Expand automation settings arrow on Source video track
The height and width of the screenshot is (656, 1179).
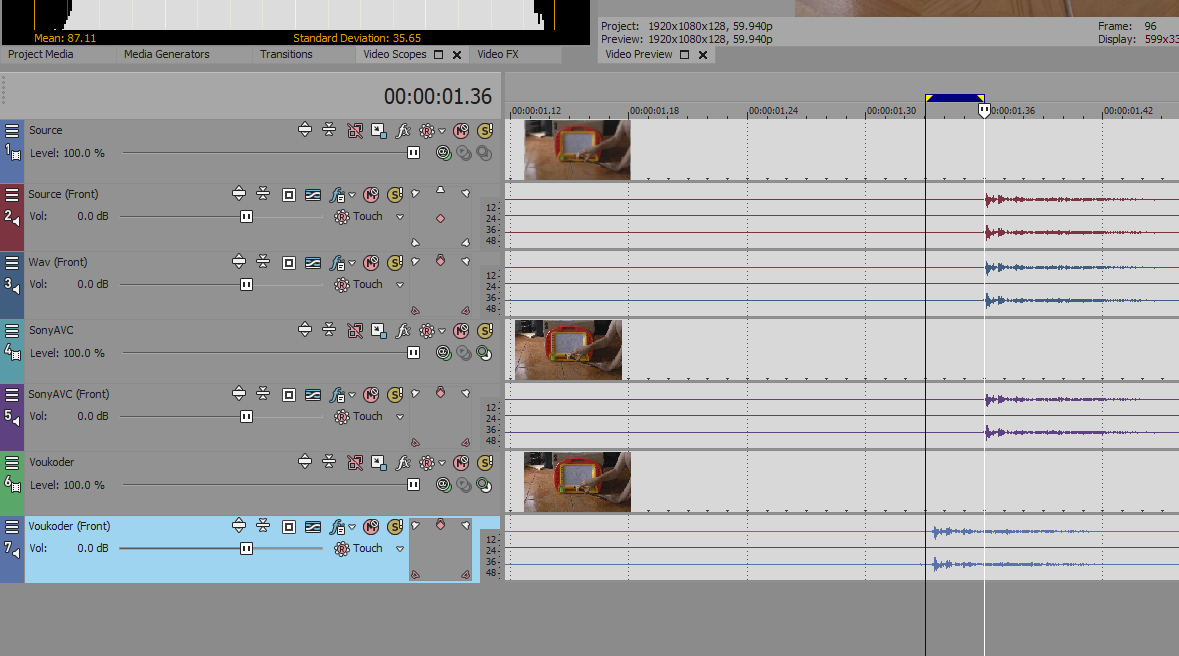(x=441, y=130)
